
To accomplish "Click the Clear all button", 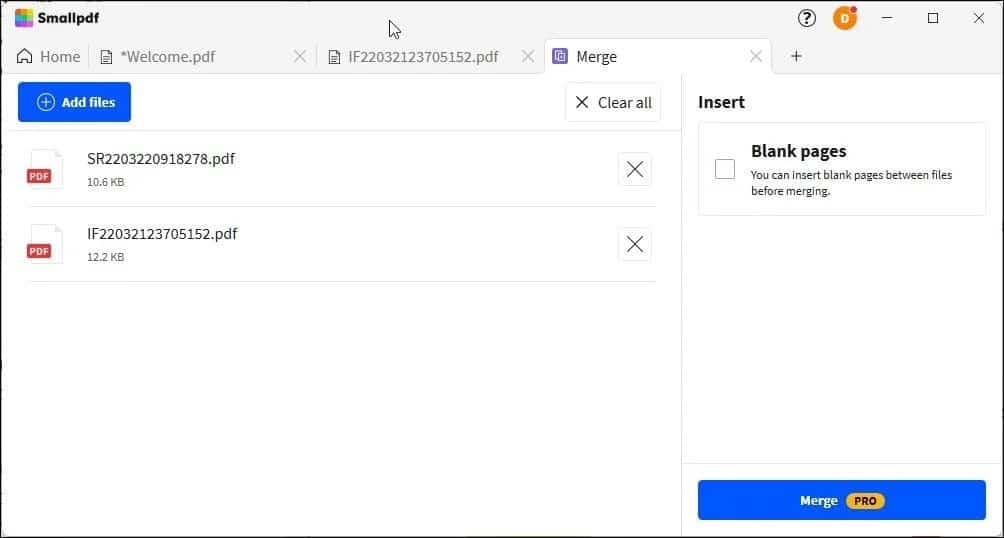I will click(x=613, y=102).
